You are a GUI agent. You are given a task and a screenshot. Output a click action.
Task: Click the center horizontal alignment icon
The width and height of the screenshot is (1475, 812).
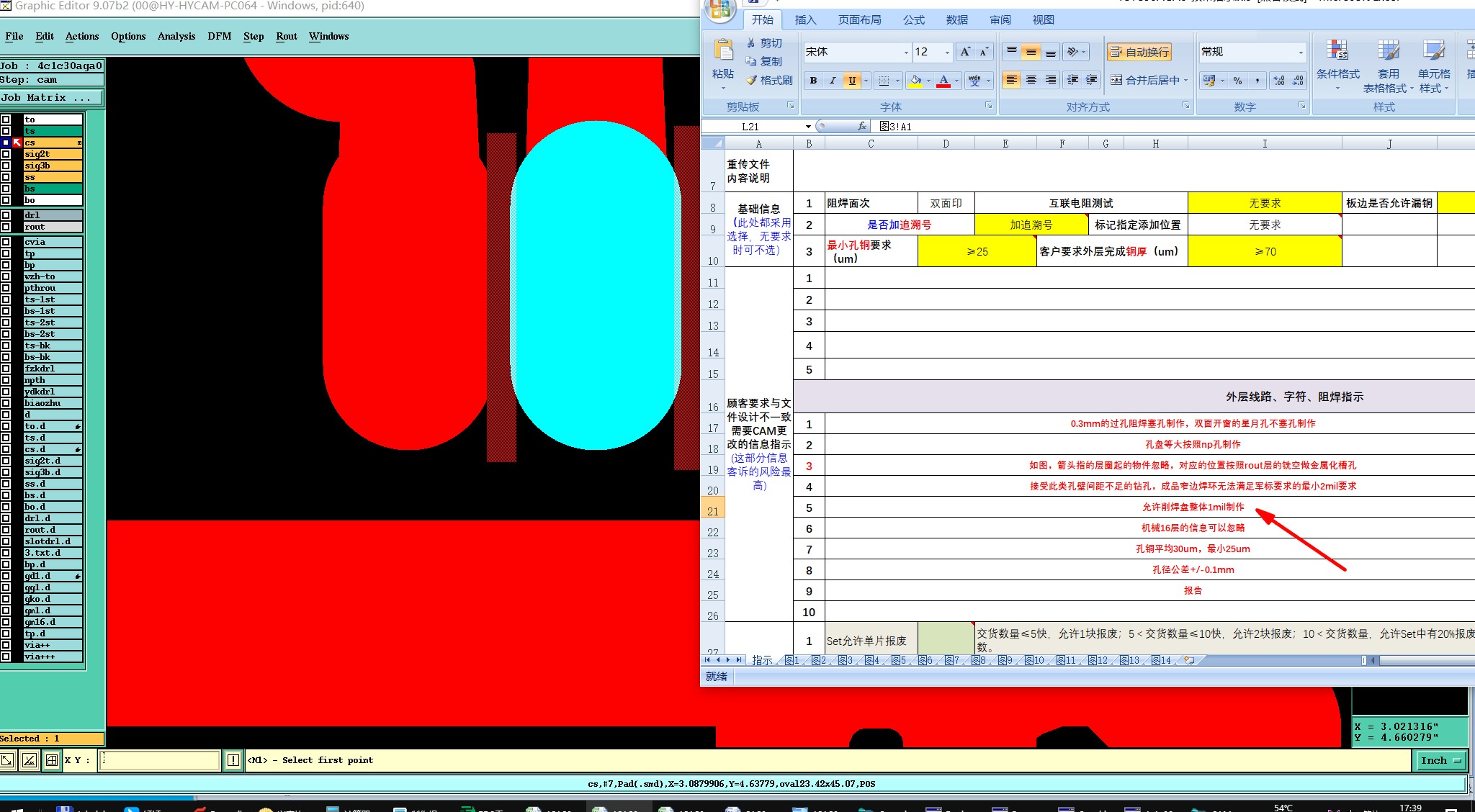click(1031, 80)
